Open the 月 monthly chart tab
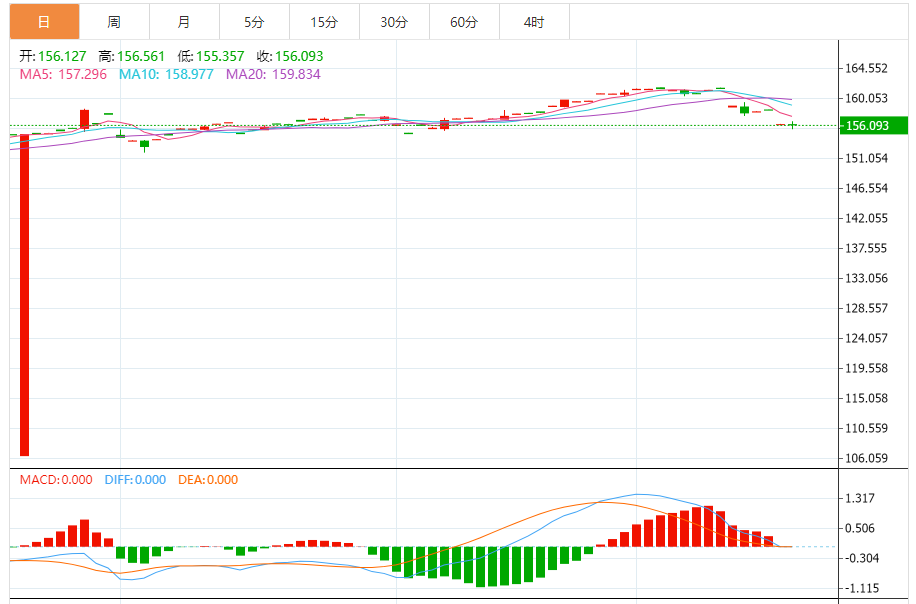Viewport: 916px width, 604px height. point(184,22)
